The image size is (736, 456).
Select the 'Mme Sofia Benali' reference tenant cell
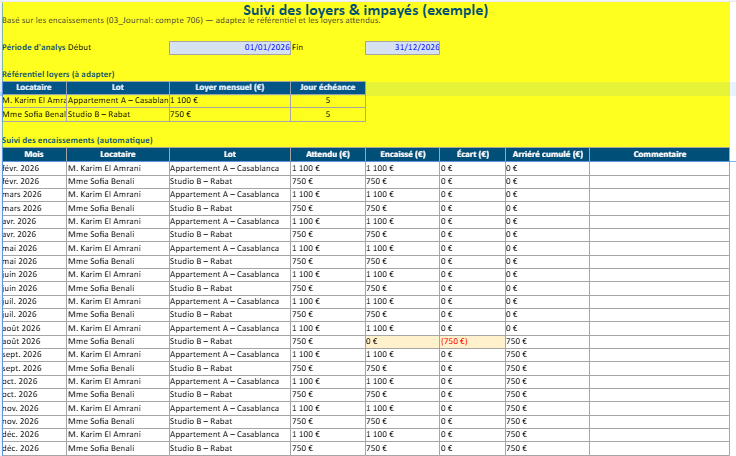[x=34, y=115]
